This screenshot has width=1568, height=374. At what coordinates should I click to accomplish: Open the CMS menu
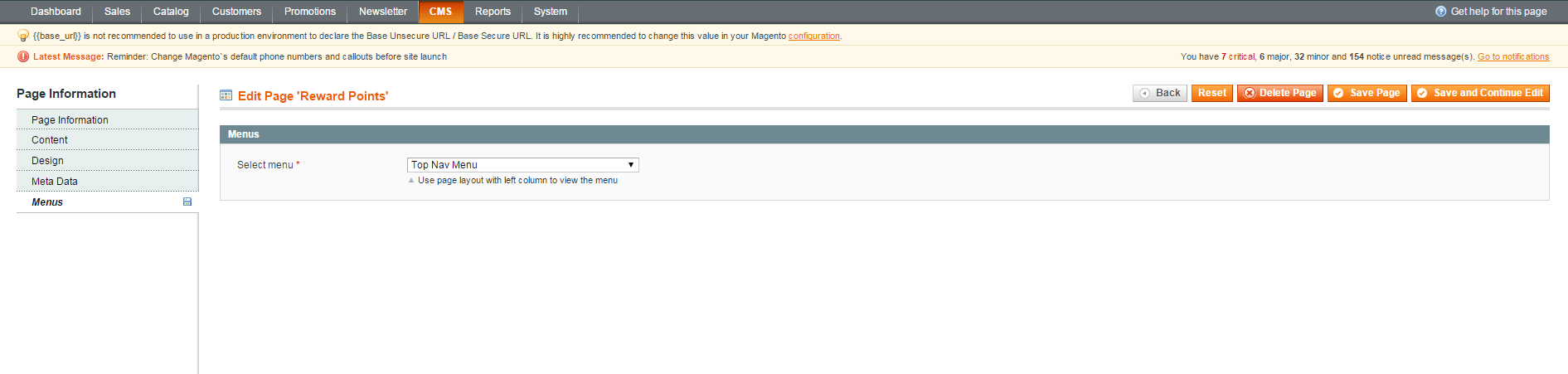[x=440, y=12]
